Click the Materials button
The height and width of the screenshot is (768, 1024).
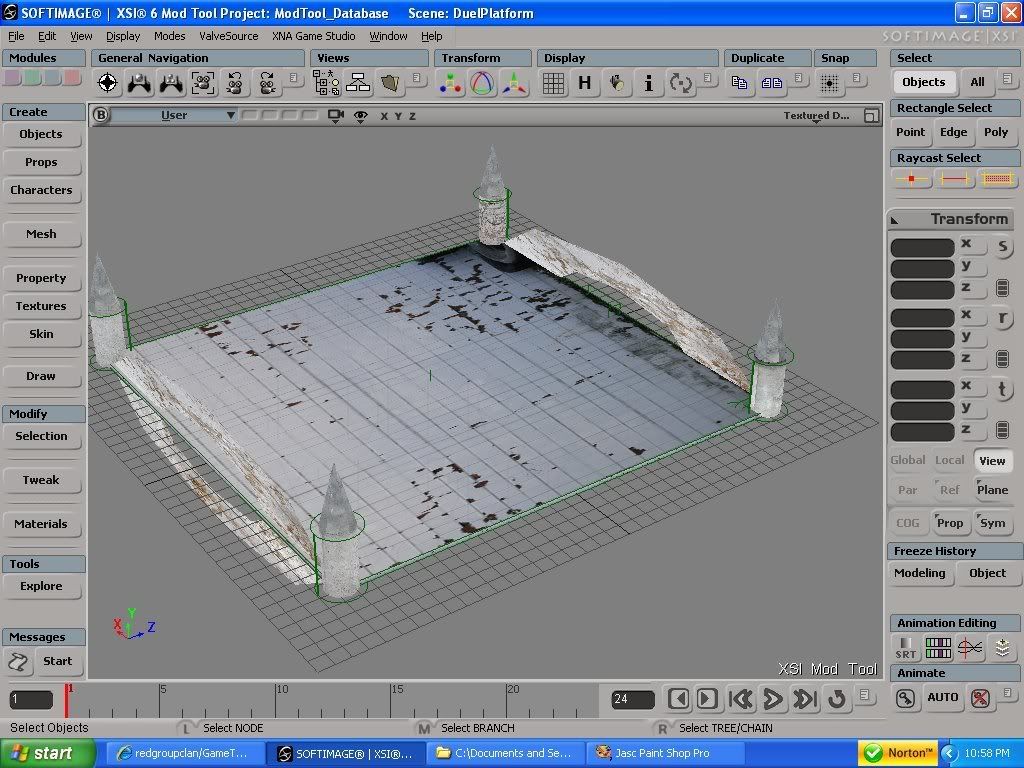click(41, 524)
